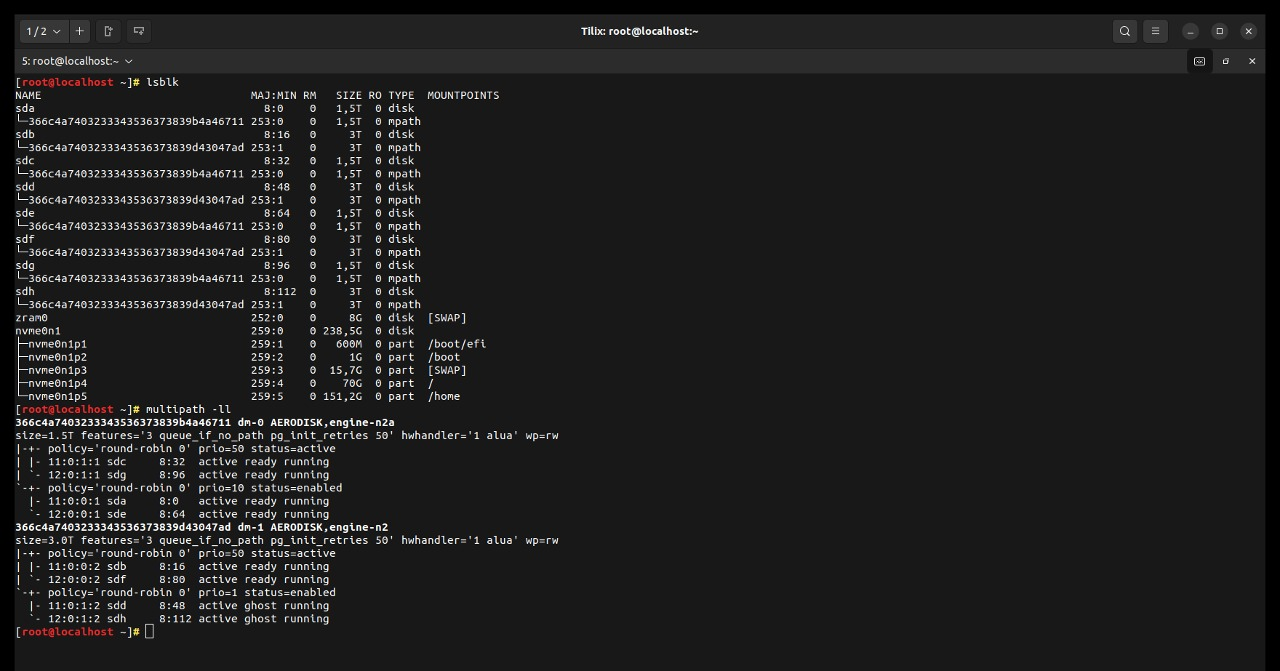Click the lsblk MOUNTPOINTS column header text
1280x671 pixels.
tap(463, 95)
